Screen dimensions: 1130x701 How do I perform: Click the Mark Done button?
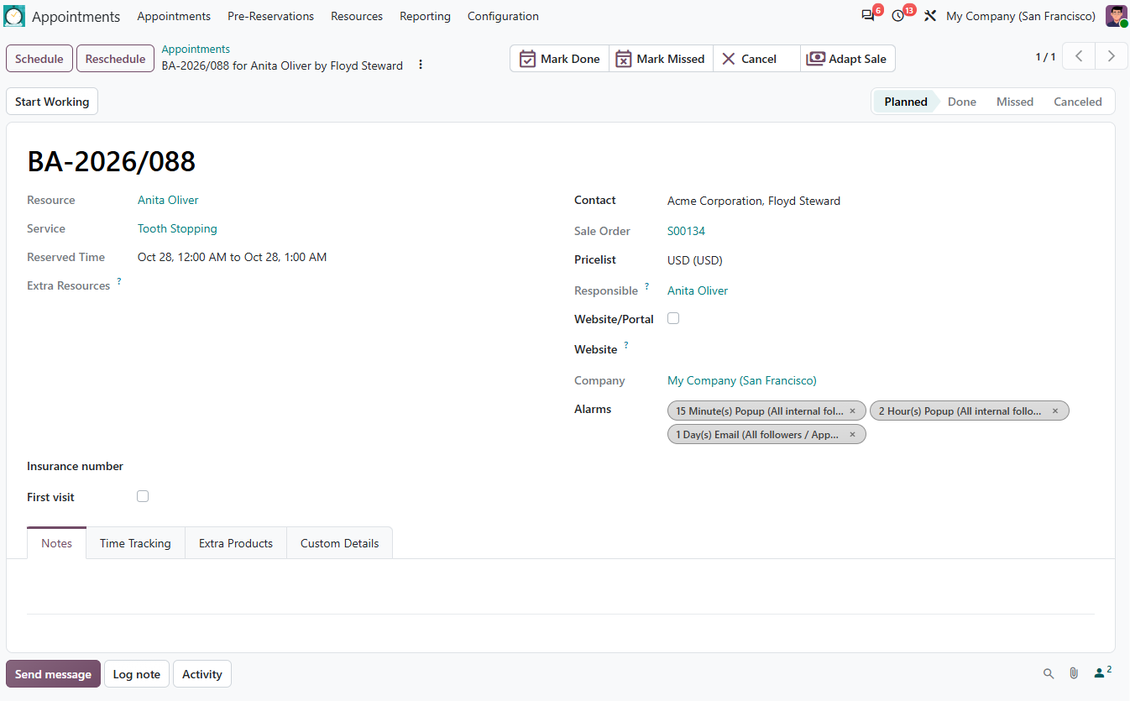[560, 59]
